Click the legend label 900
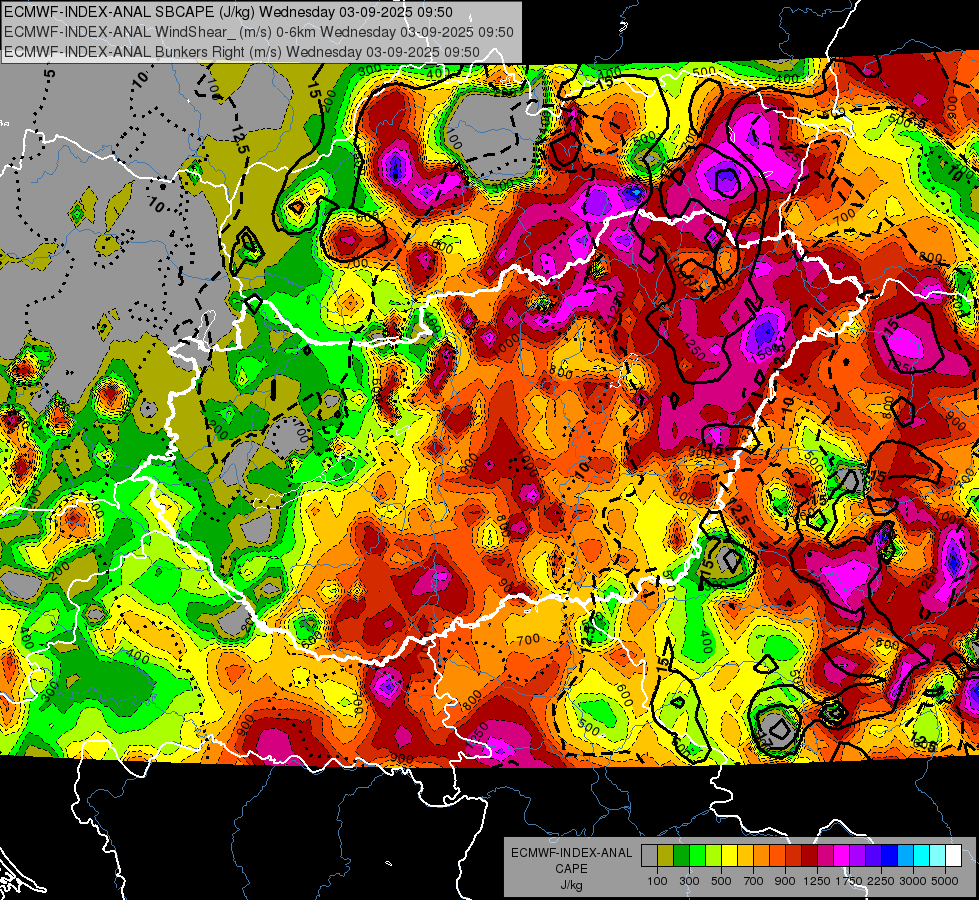The width and height of the screenshot is (979, 900). 785,882
